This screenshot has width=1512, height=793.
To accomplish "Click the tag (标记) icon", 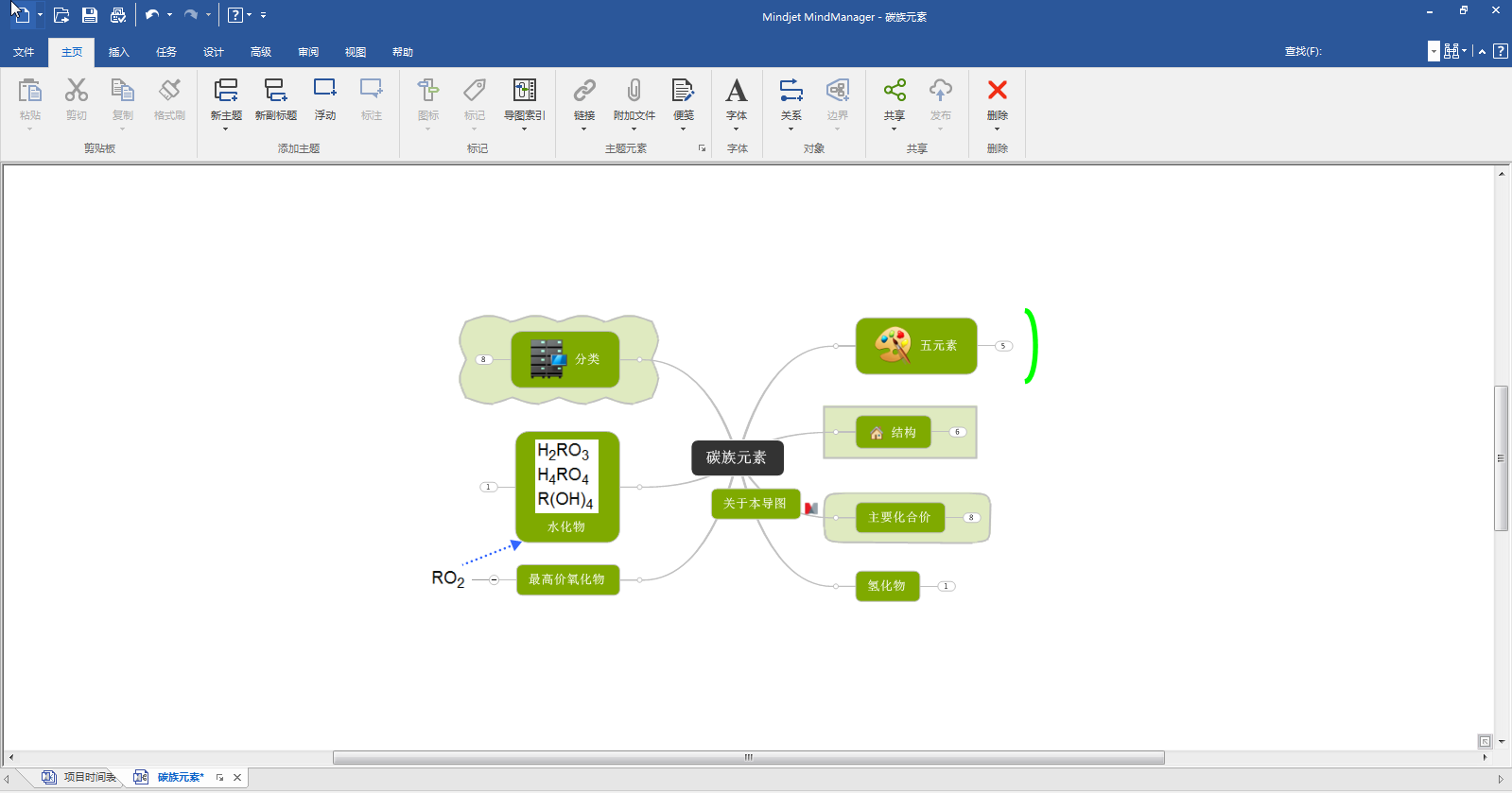I will [474, 91].
